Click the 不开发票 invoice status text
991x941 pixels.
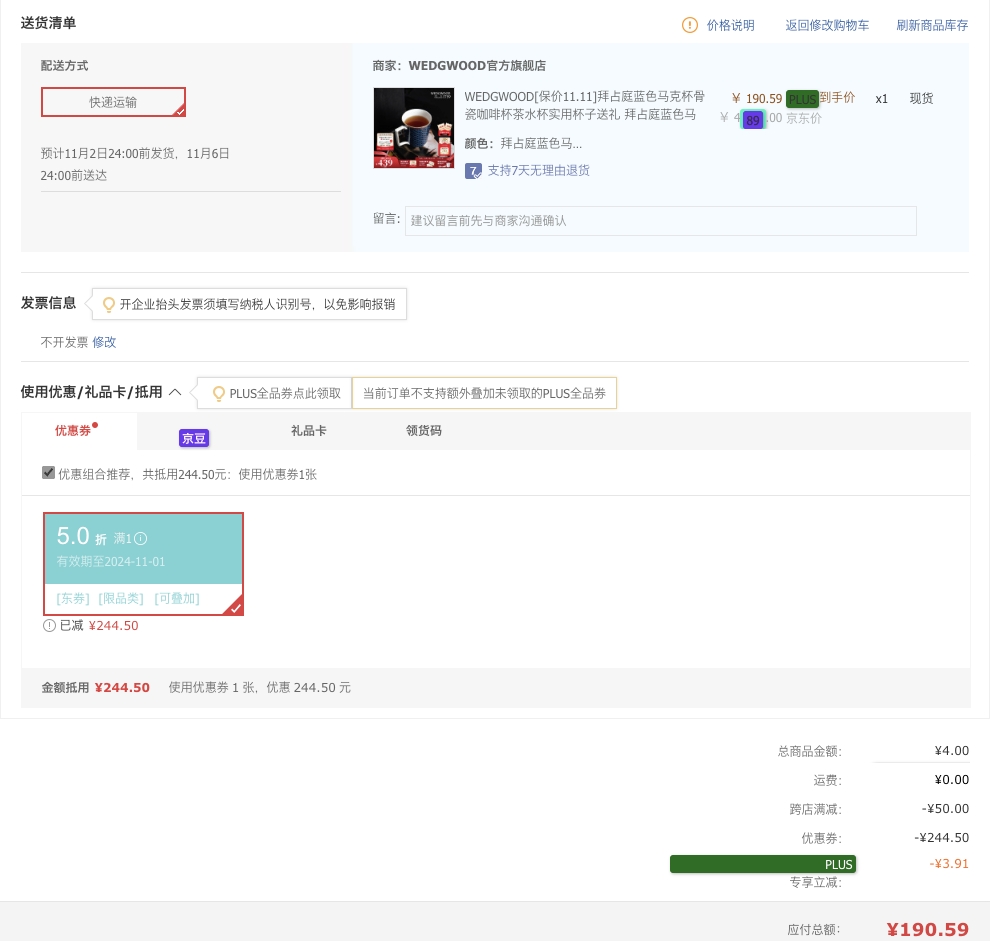(x=64, y=342)
